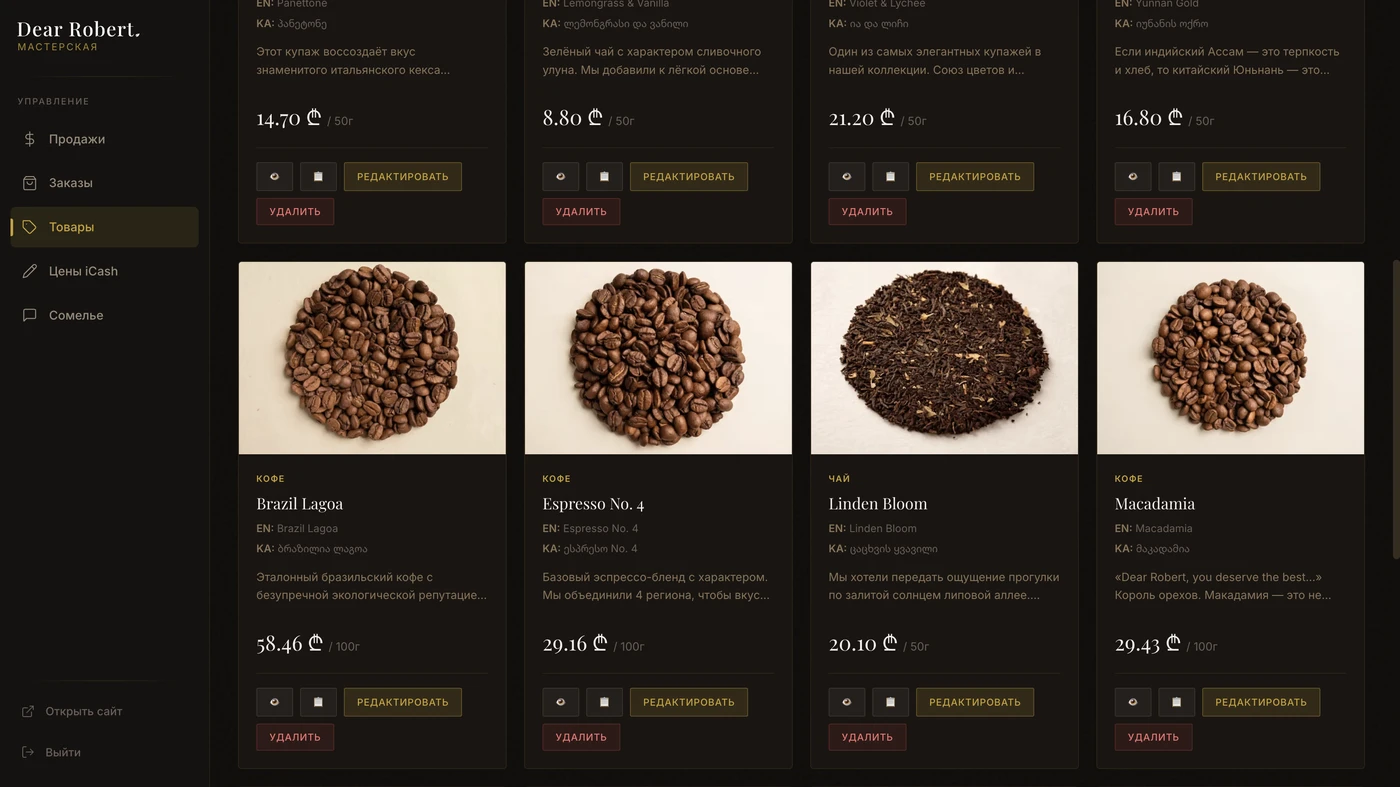Click clipboard icon on Linden Bloom card

[x=891, y=702]
